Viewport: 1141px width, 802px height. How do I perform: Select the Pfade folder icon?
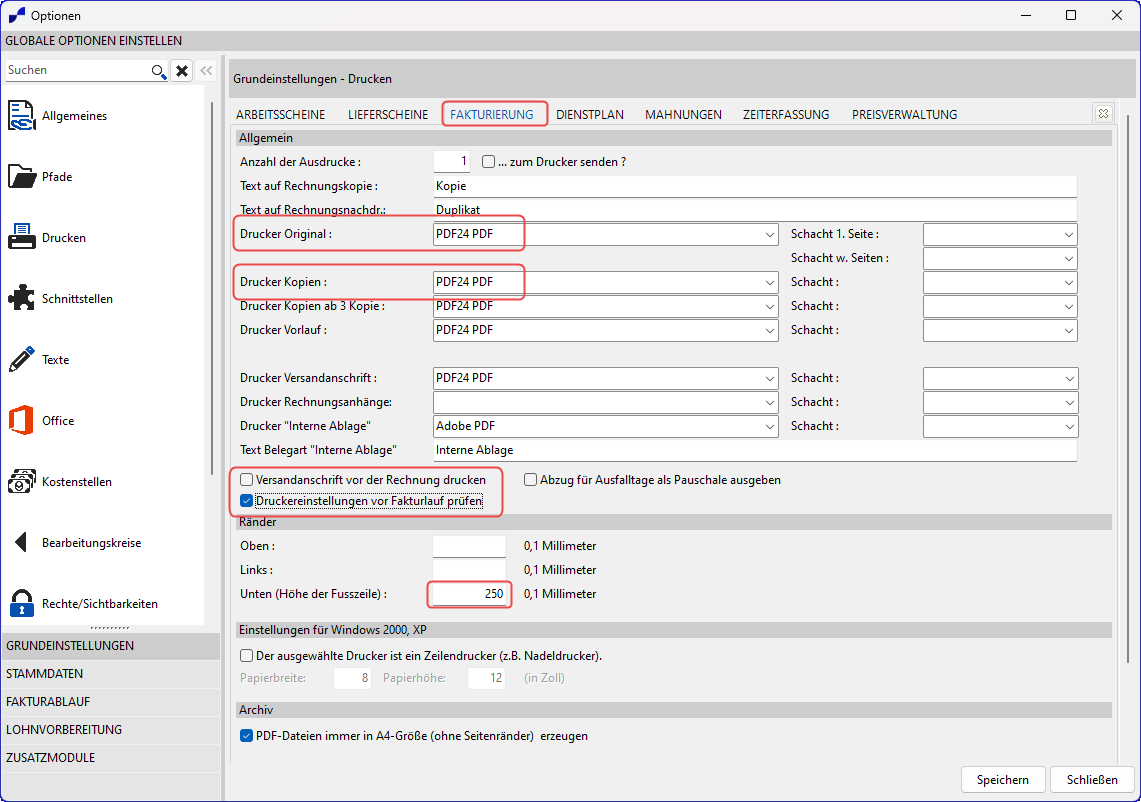21,177
